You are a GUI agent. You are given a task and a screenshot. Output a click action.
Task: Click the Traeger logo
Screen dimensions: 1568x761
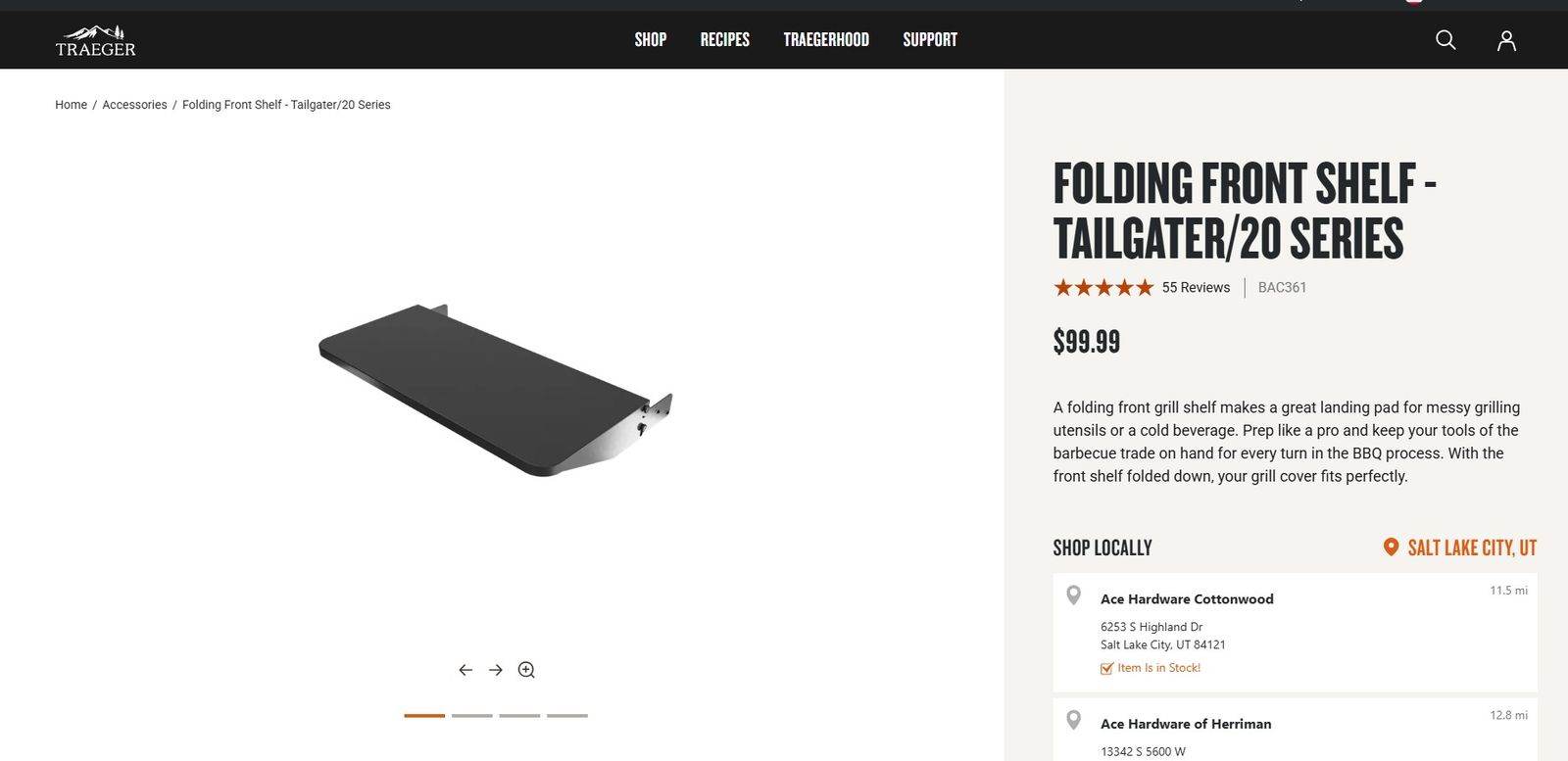pos(95,41)
